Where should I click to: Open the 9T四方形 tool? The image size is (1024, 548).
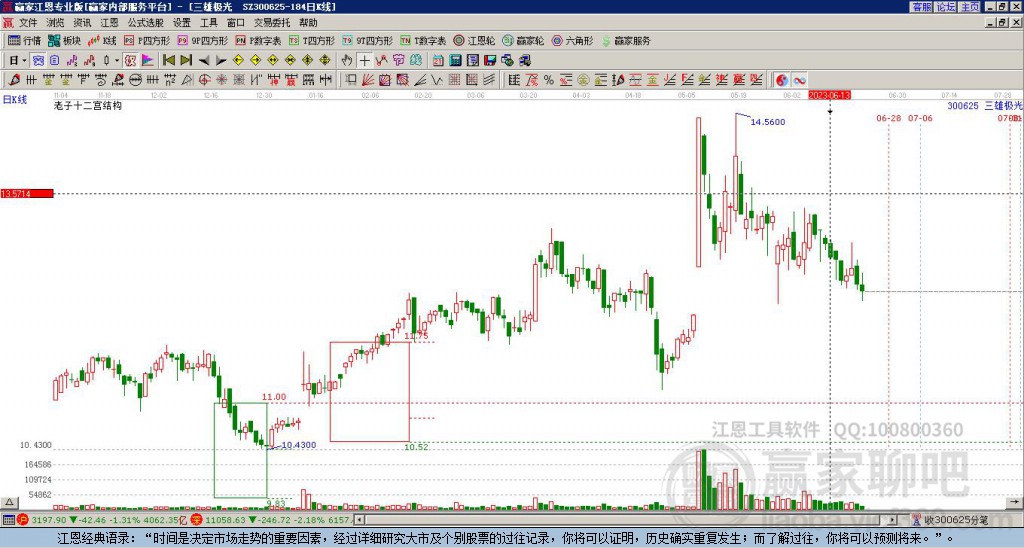367,40
